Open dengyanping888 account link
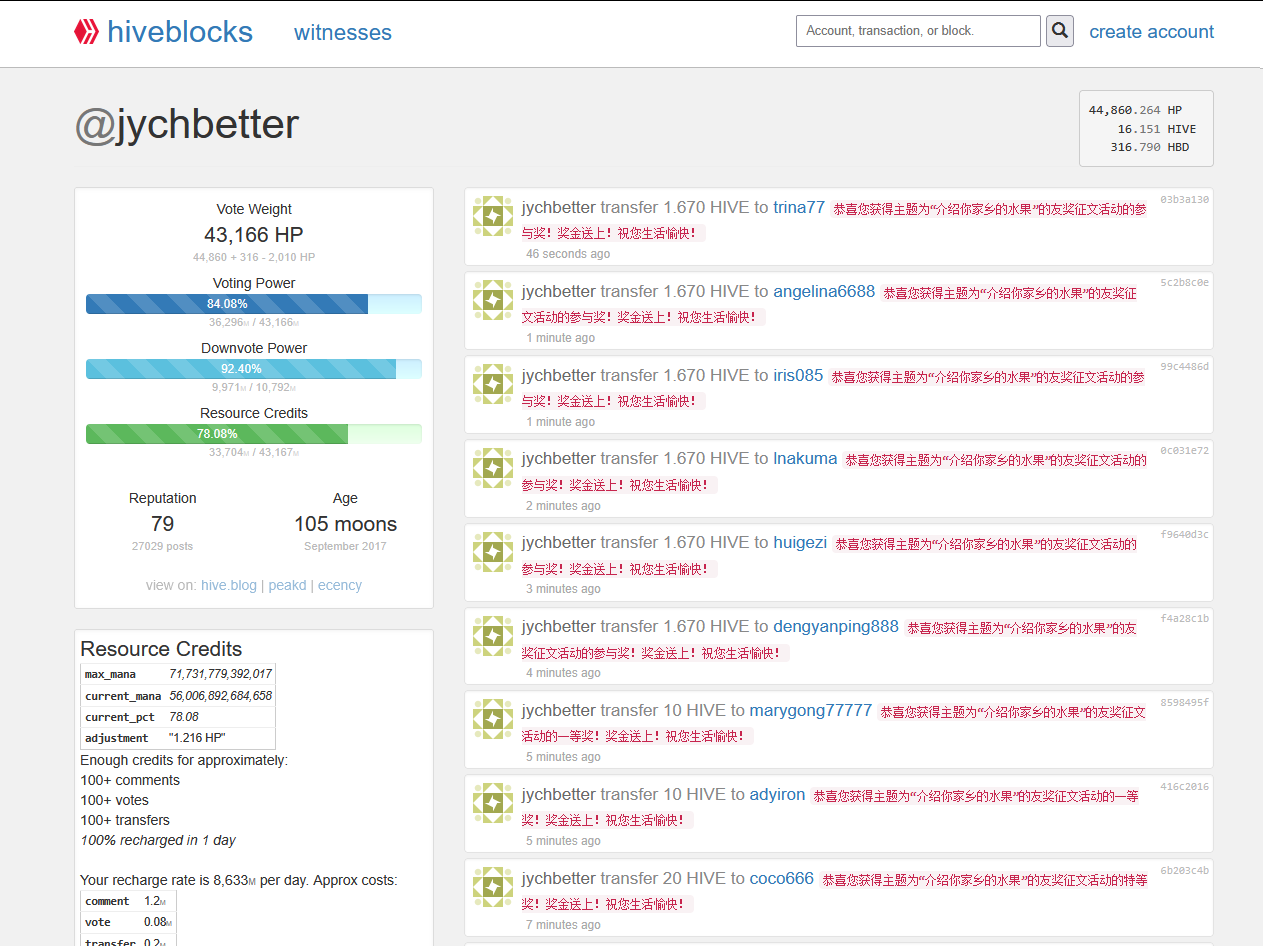Screen dimensions: 1263x946 pyautogui.click(x=836, y=626)
